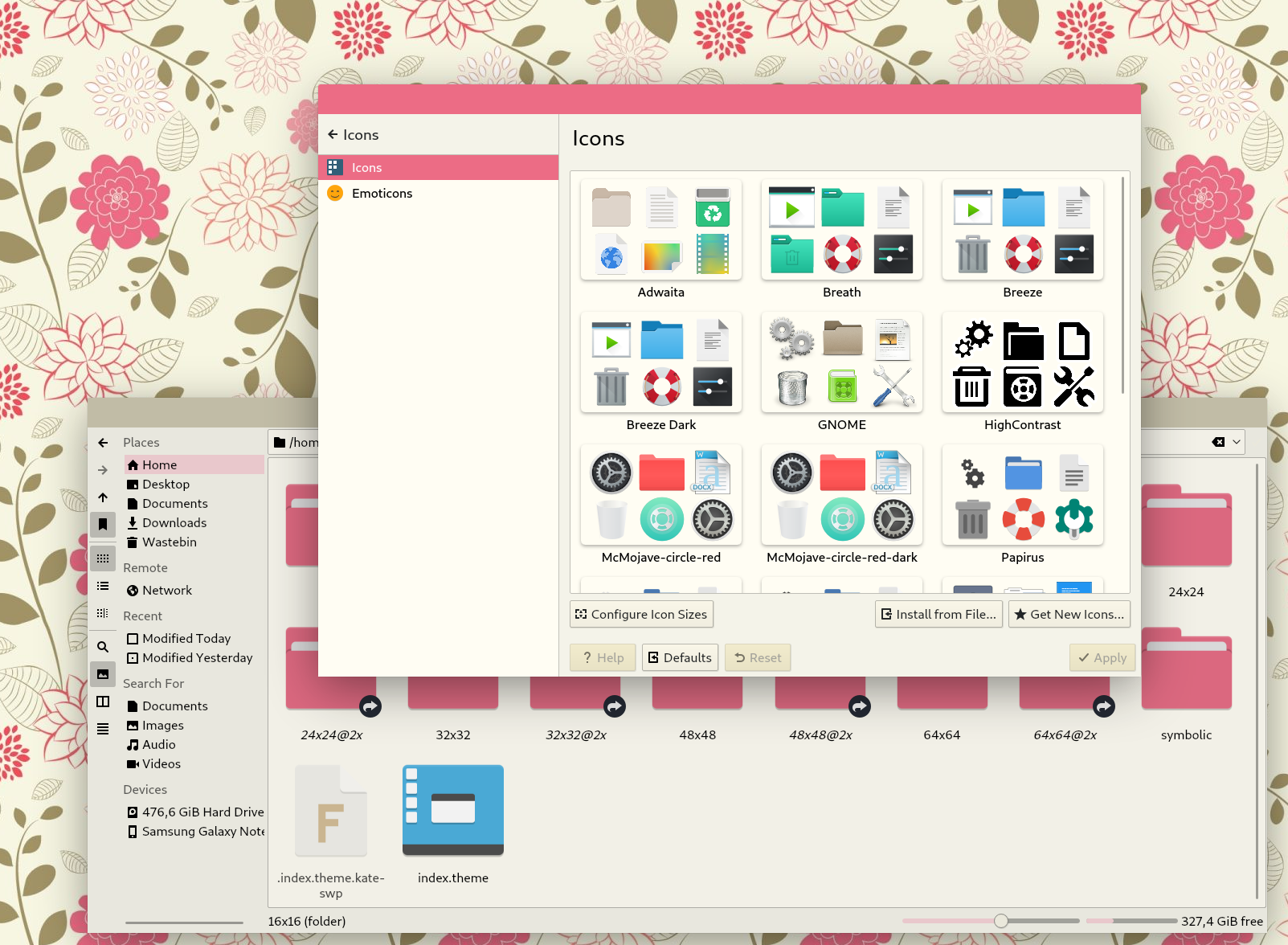Open Dolphin's hamburger menu icon
The image size is (1288, 945).
coord(103,729)
